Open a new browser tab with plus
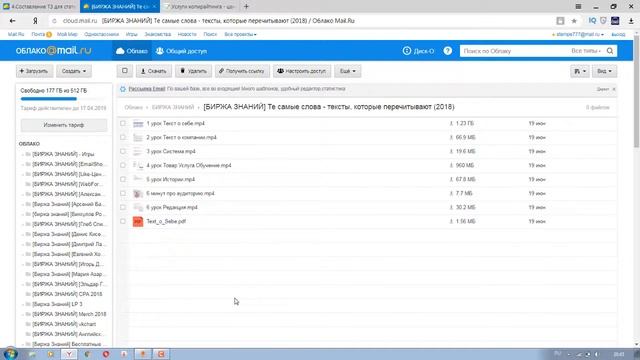Viewport: 640px width, 360px height. click(x=246, y=7)
